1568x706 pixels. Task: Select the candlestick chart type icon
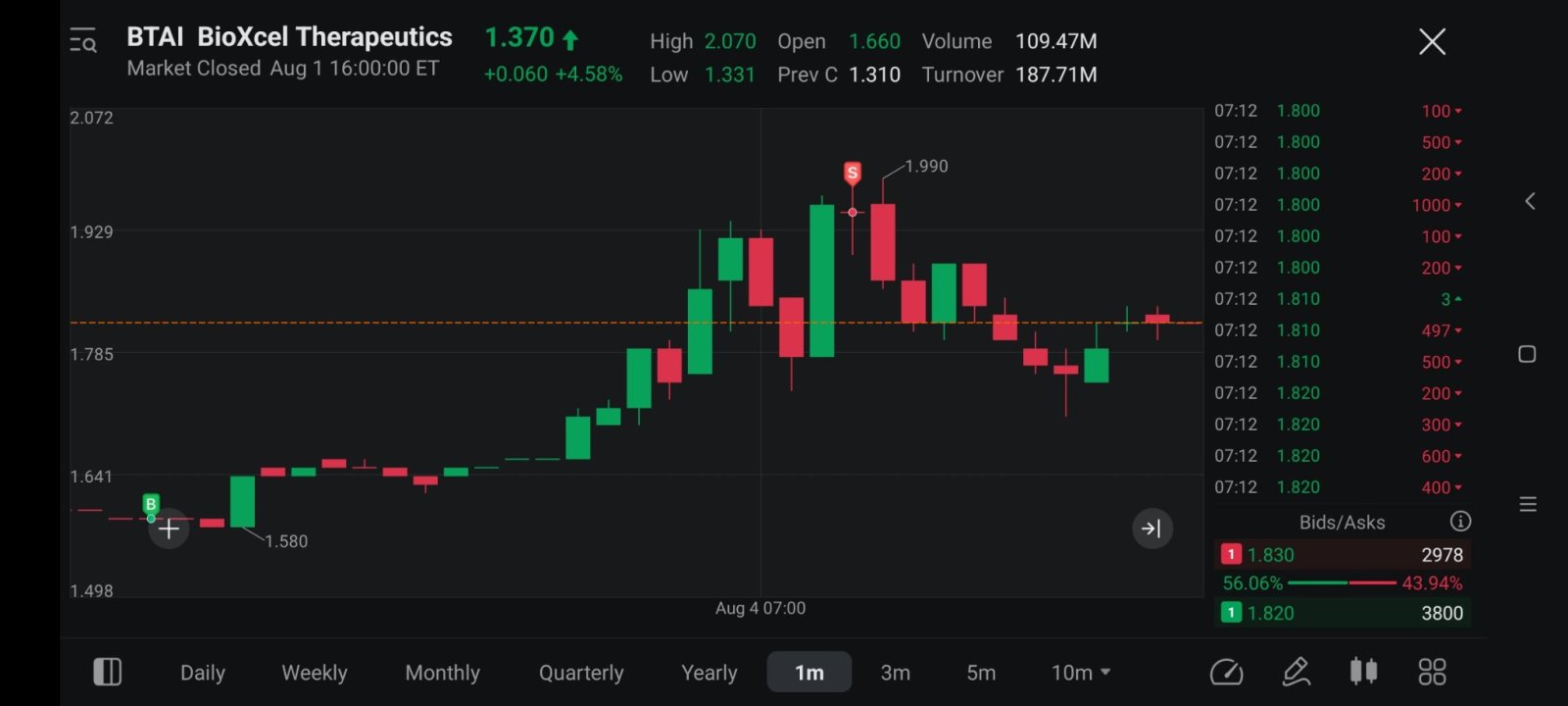click(x=1363, y=672)
